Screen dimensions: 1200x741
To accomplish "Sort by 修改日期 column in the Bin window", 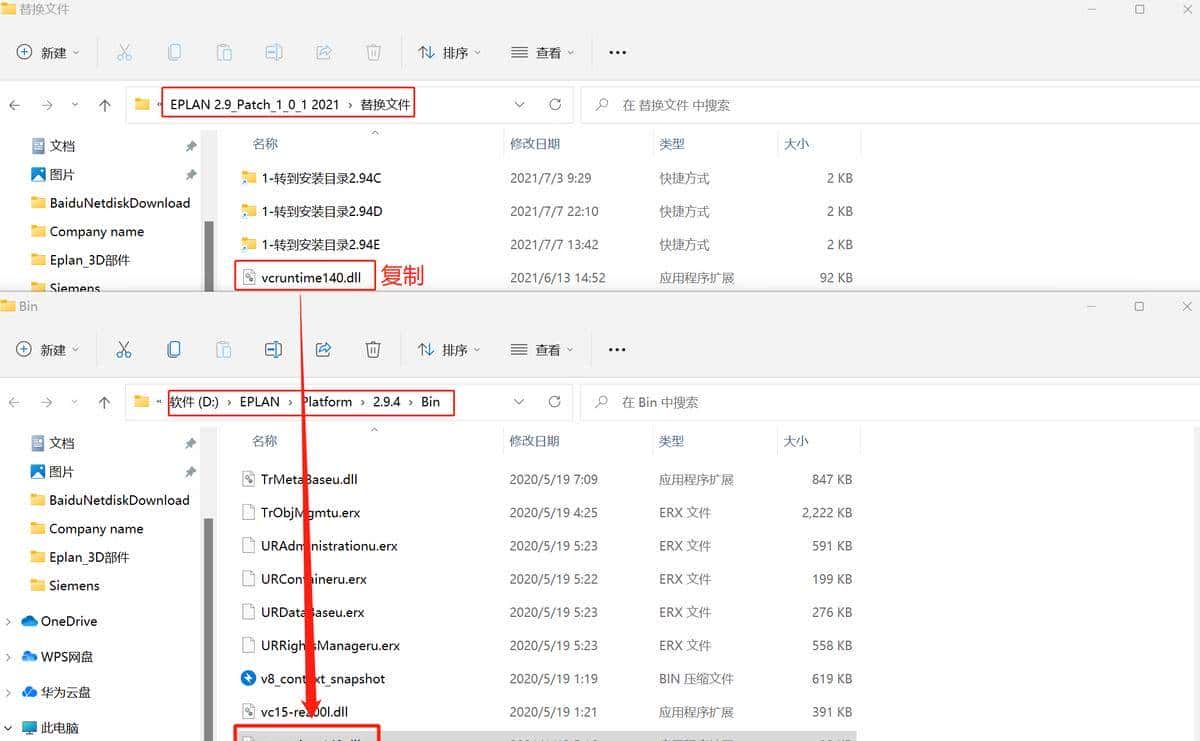I will 534,441.
